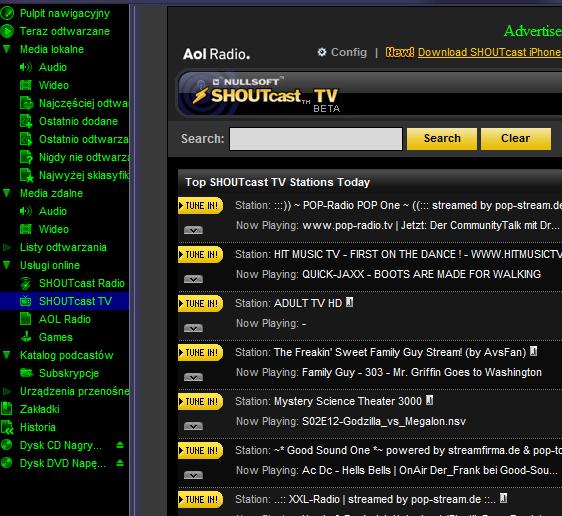Open Games in Usługi online
Viewport: 562px width, 516px height.
click(56, 337)
